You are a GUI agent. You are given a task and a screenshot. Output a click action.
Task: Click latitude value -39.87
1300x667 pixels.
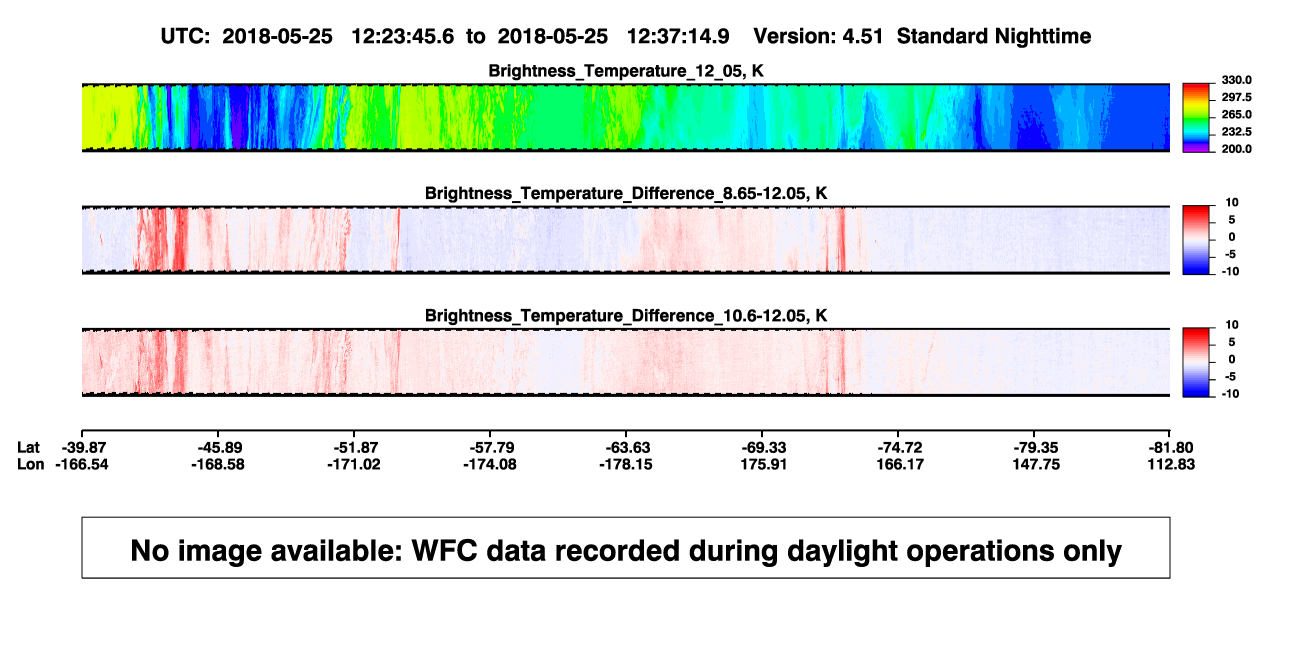(83, 446)
